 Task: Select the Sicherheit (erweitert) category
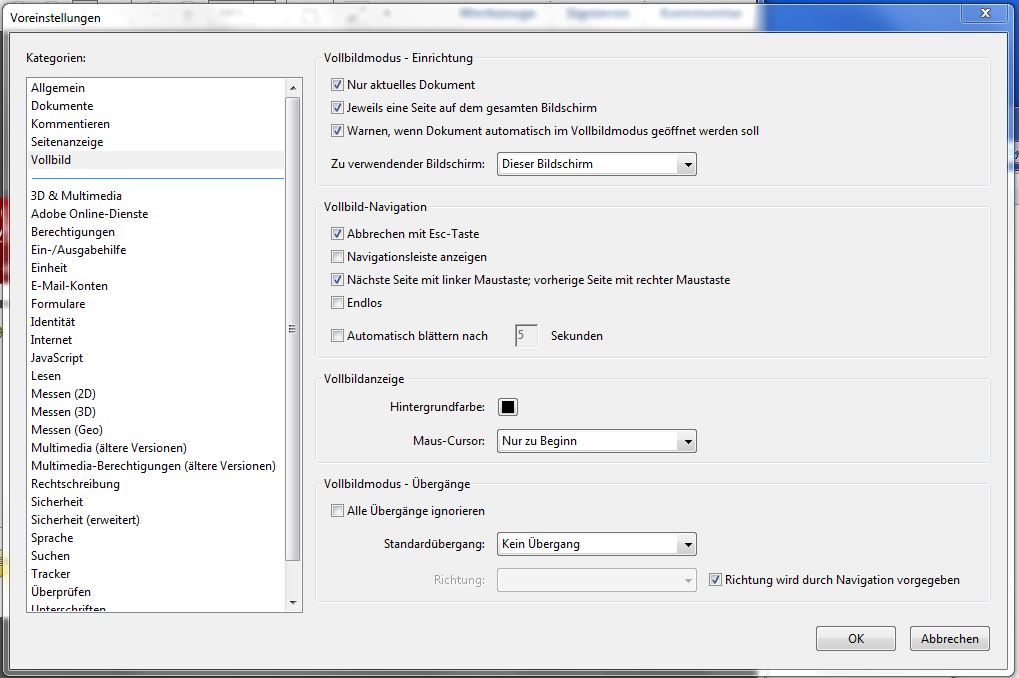point(157,520)
